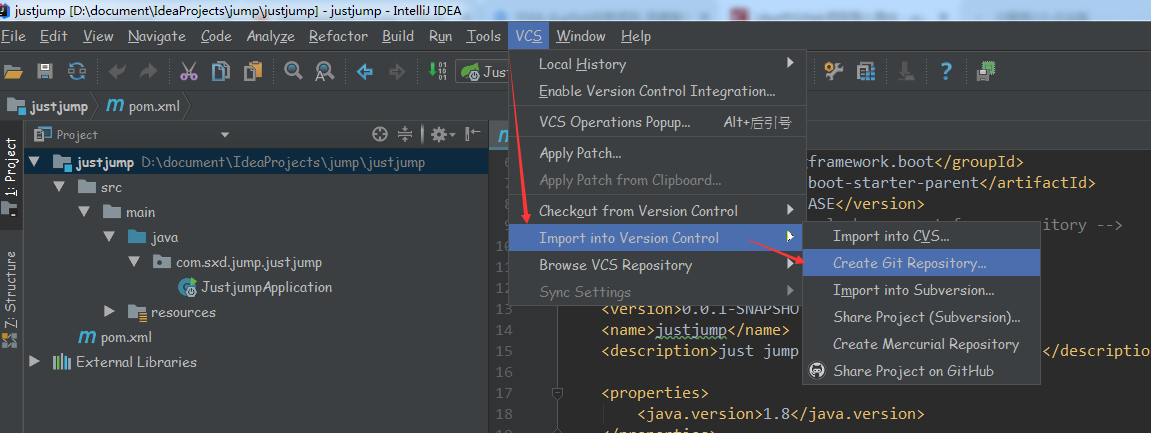The width and height of the screenshot is (1151, 433).
Task: Click the Open folder toolbar icon
Action: click(x=13, y=71)
